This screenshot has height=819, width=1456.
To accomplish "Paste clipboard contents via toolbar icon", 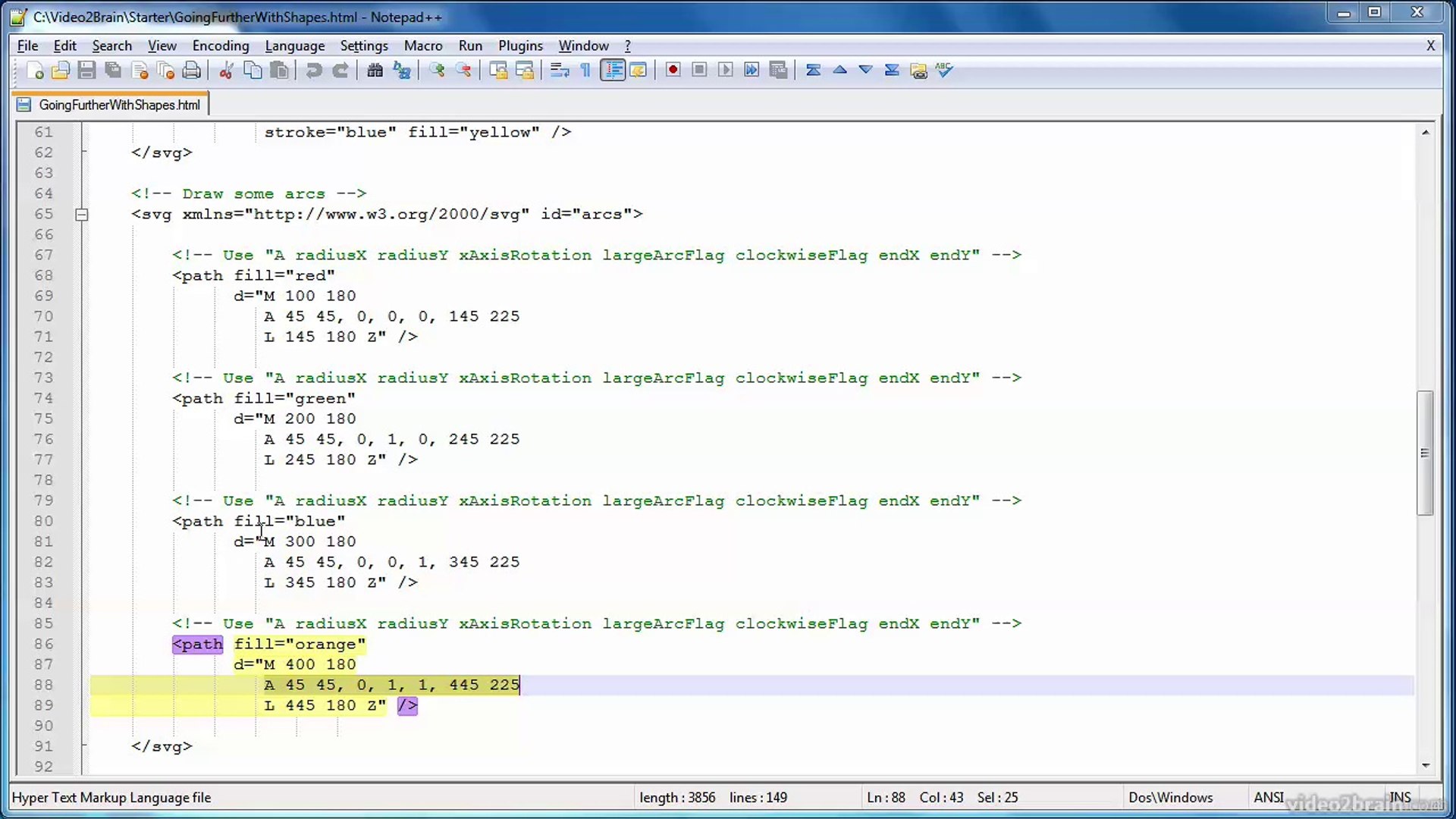I will (x=279, y=70).
